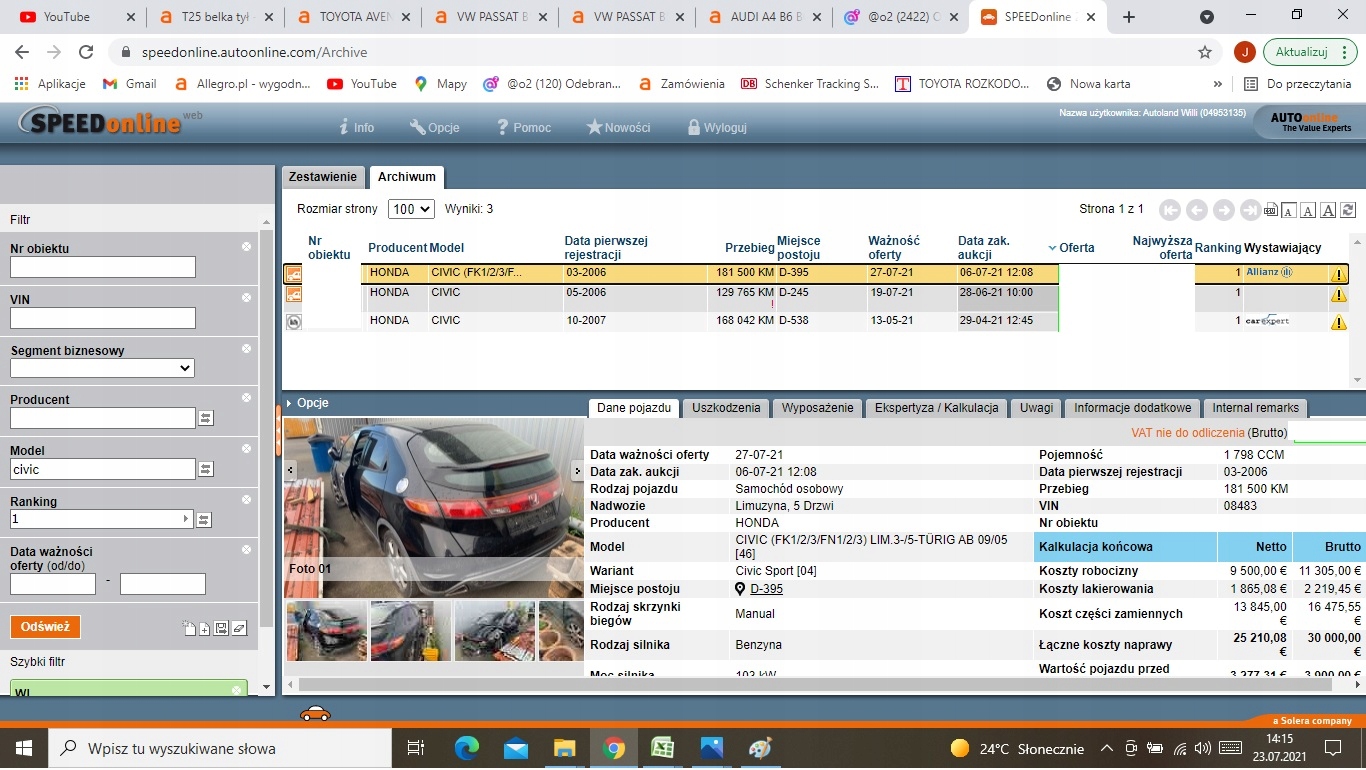Select the largest font size icon
1366x770 pixels.
point(1328,210)
